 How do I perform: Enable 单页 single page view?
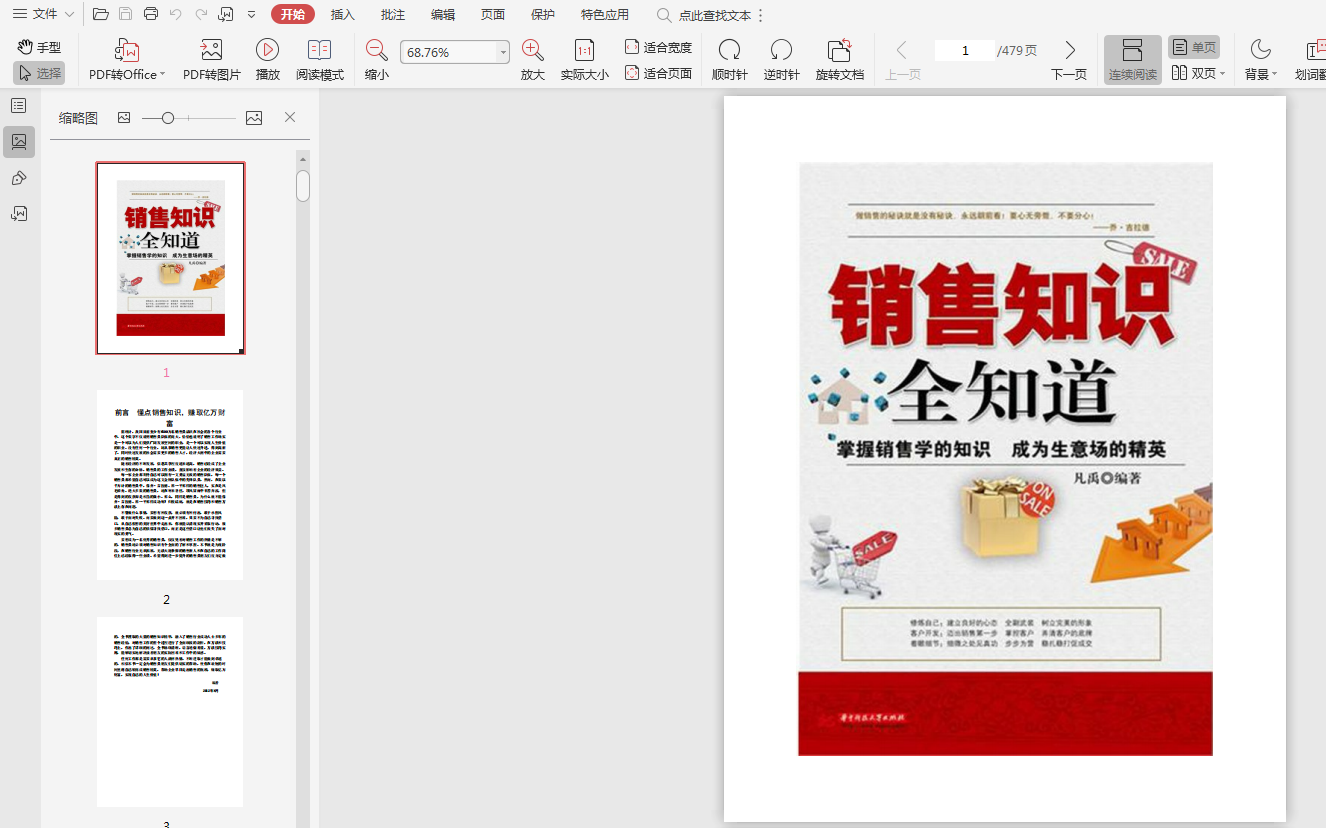(1193, 47)
